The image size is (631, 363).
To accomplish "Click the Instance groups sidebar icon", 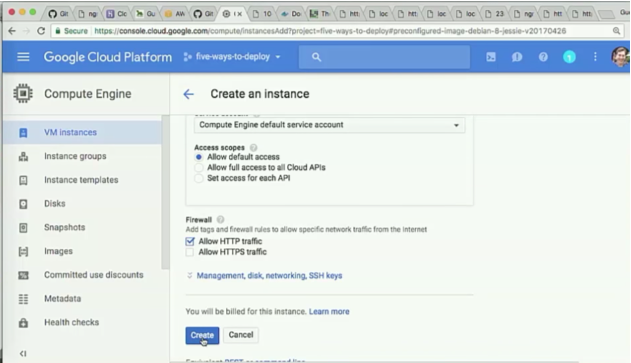I will [23, 156].
